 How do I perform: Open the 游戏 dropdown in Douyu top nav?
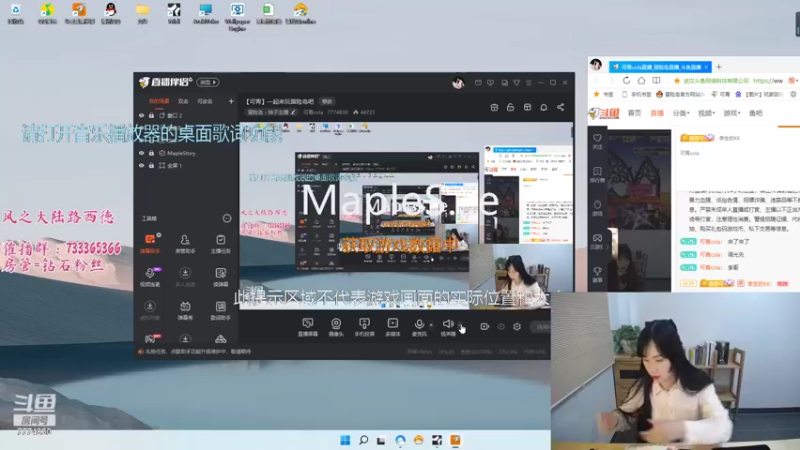732,113
